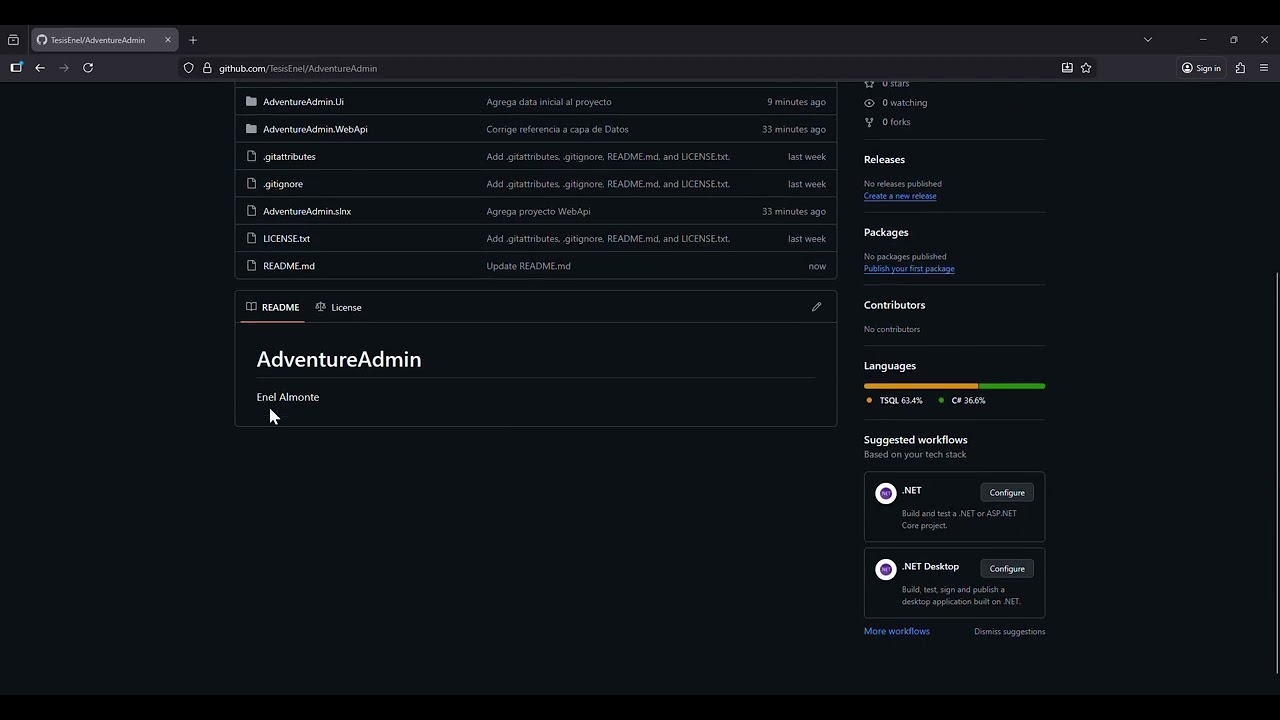Image resolution: width=1280 pixels, height=720 pixels.
Task: Open the extensions puzzle icon
Action: [x=1240, y=68]
